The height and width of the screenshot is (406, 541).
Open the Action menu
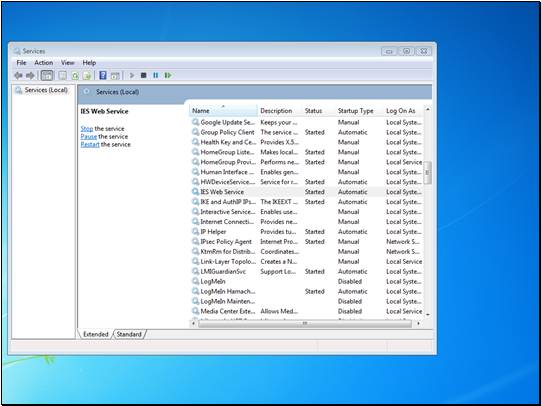tap(43, 63)
